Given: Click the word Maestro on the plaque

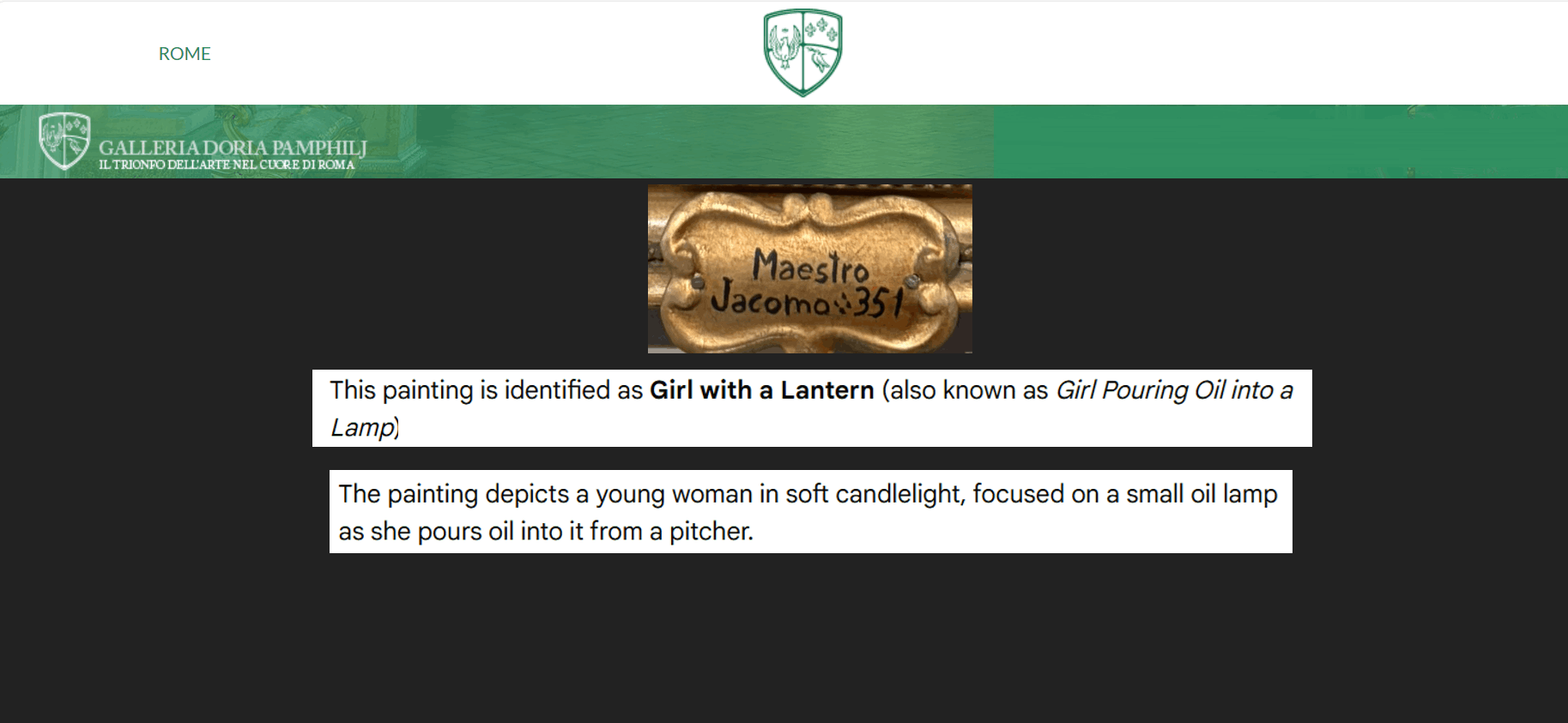Looking at the screenshot, I should pyautogui.click(x=810, y=267).
